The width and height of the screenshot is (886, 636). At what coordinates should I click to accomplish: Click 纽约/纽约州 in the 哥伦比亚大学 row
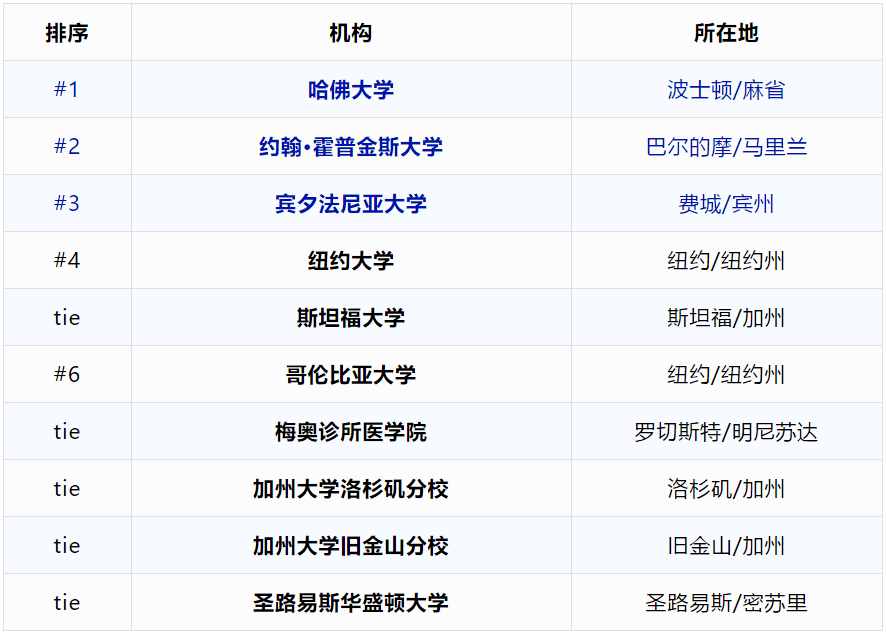[x=726, y=375]
